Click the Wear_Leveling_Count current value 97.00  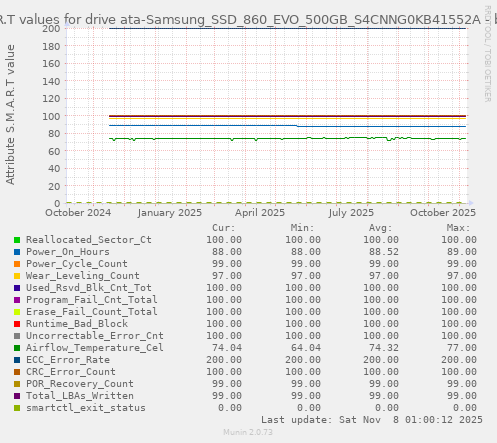(227, 276)
